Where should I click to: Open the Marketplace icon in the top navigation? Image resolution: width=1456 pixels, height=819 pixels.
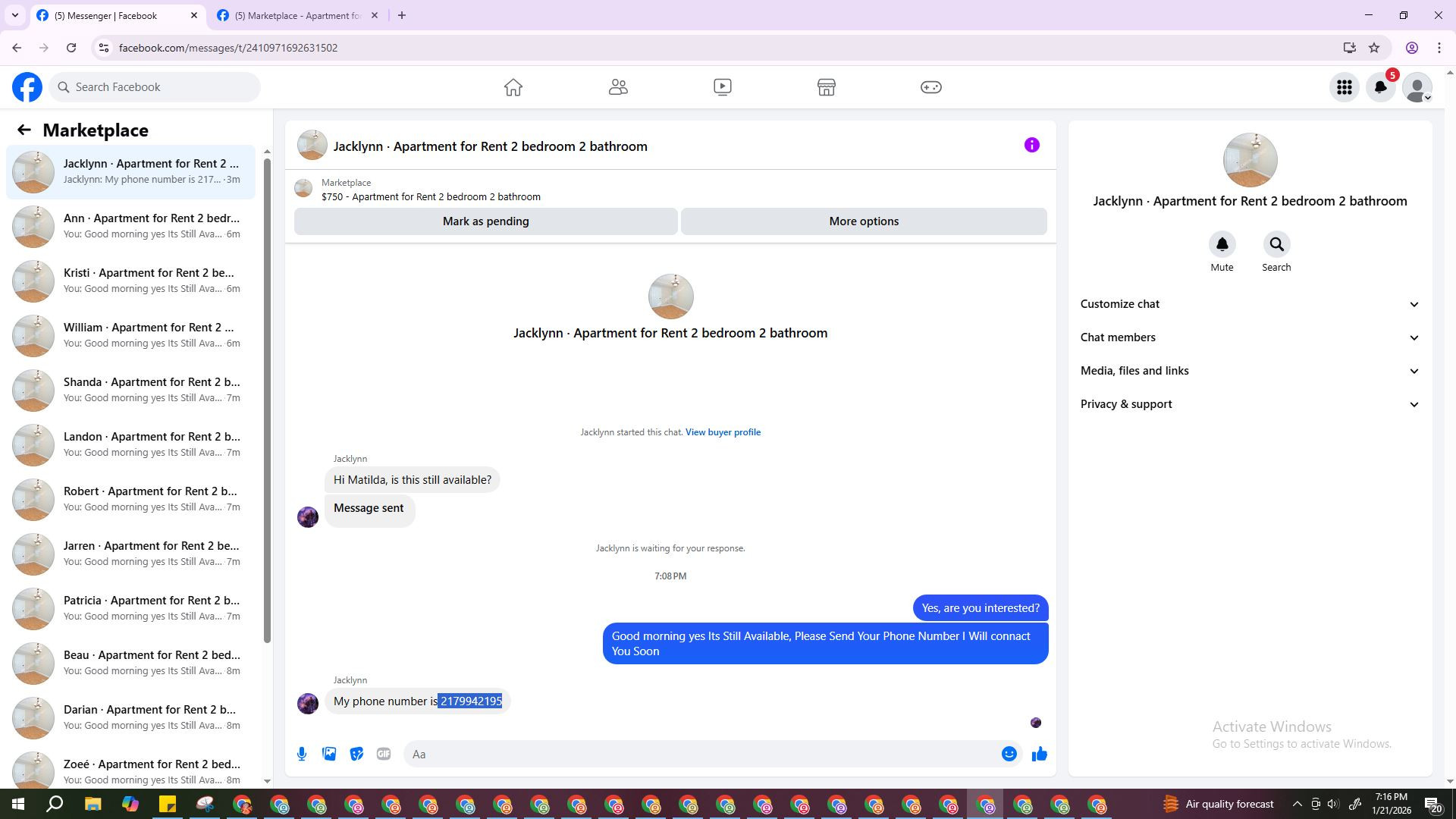827,87
